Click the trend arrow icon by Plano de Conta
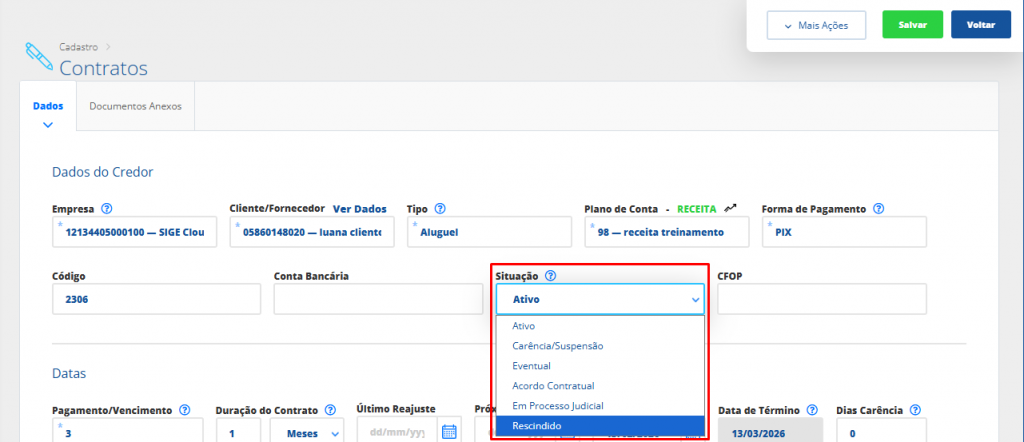This screenshot has width=1024, height=442. (731, 209)
